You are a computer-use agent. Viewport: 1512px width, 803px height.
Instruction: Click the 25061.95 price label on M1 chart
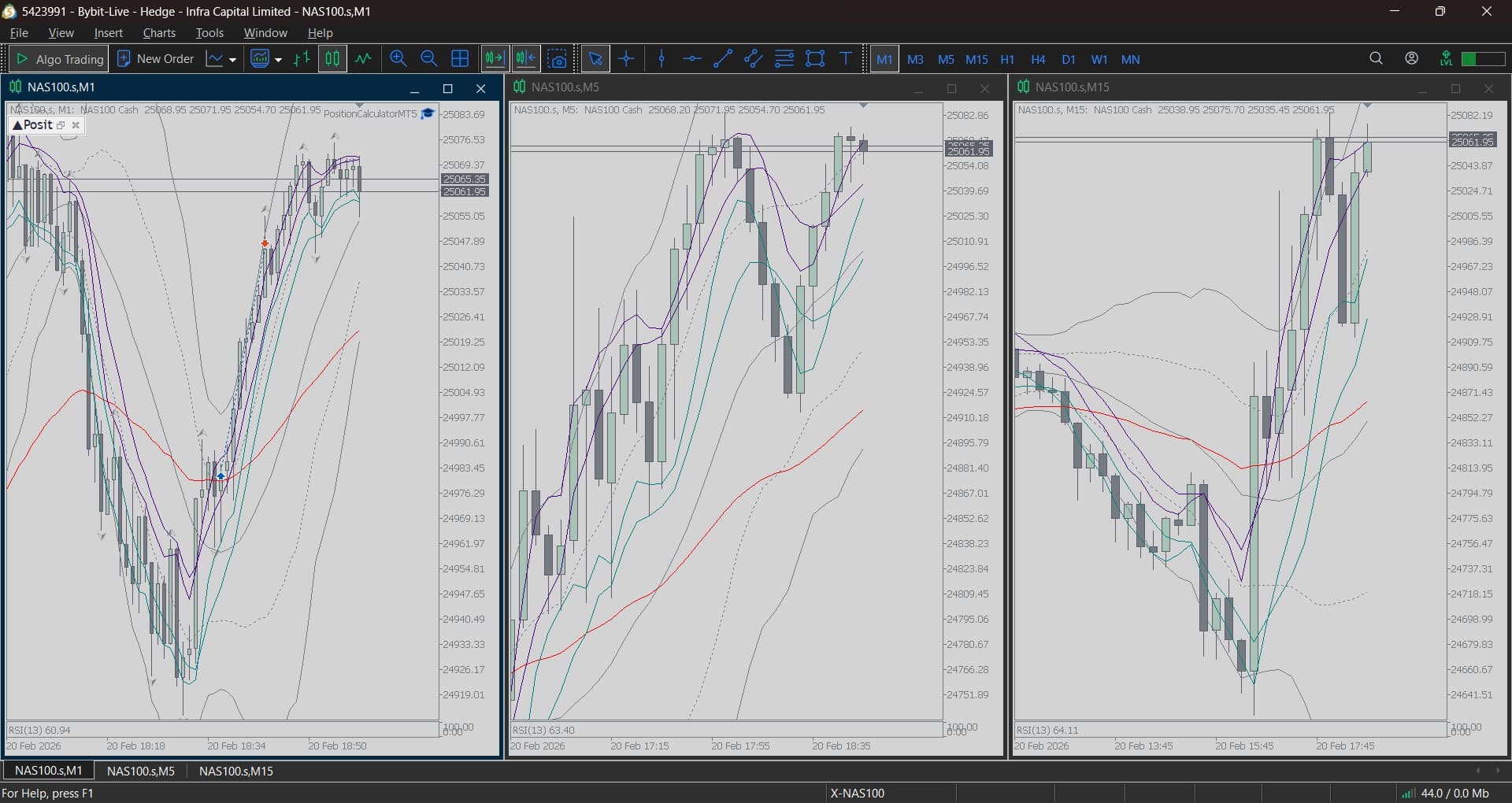[465, 192]
